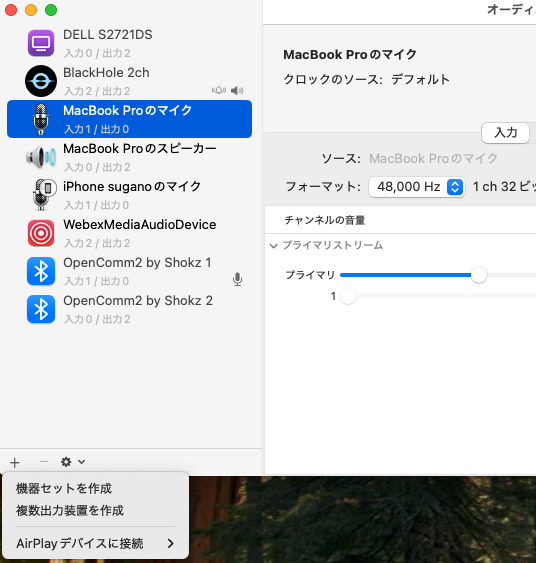Select the MacBook Pro speaker icon
Screen dimensions: 536x563
tap(41, 157)
